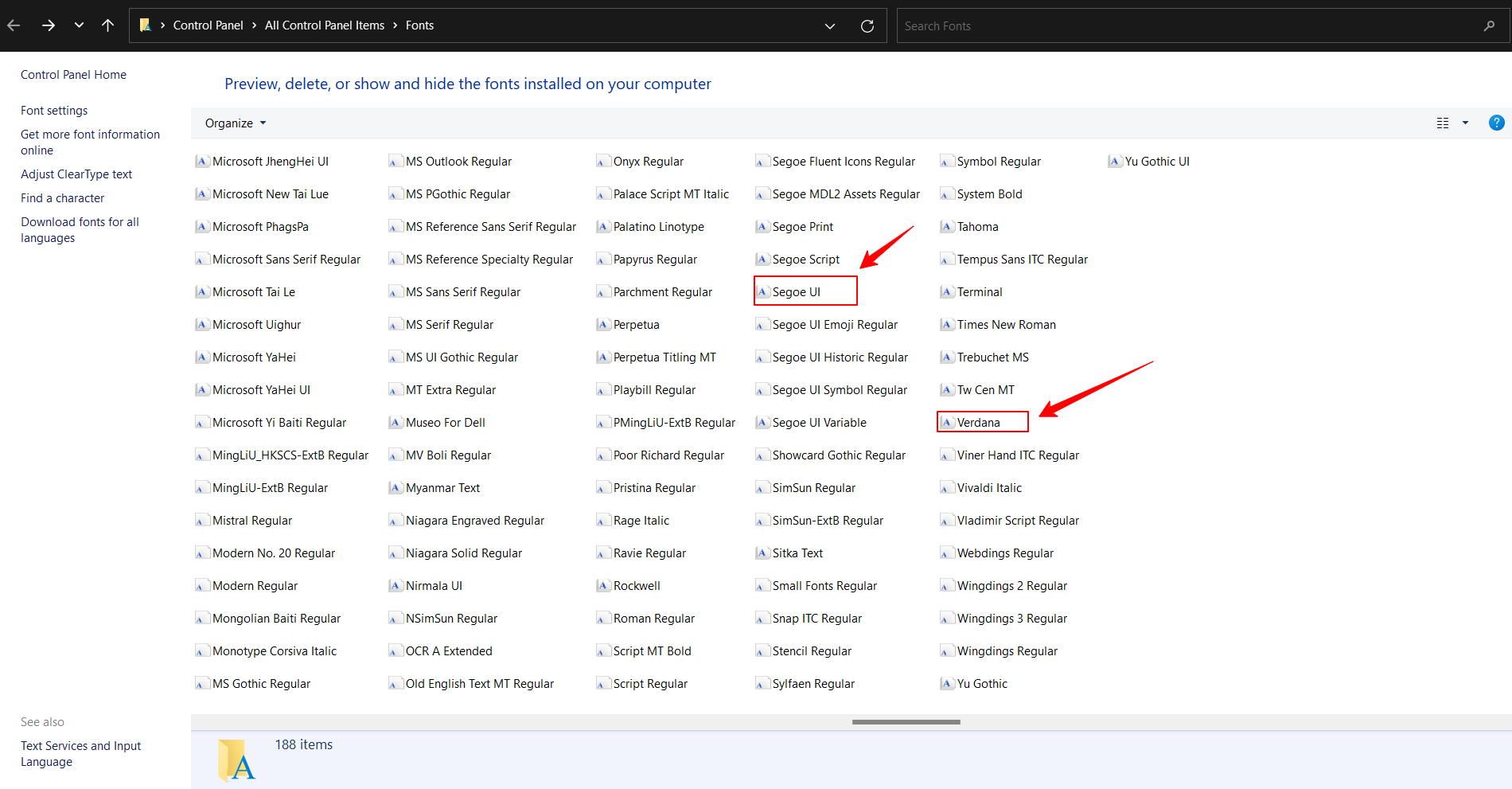Open Font settings link

(54, 111)
